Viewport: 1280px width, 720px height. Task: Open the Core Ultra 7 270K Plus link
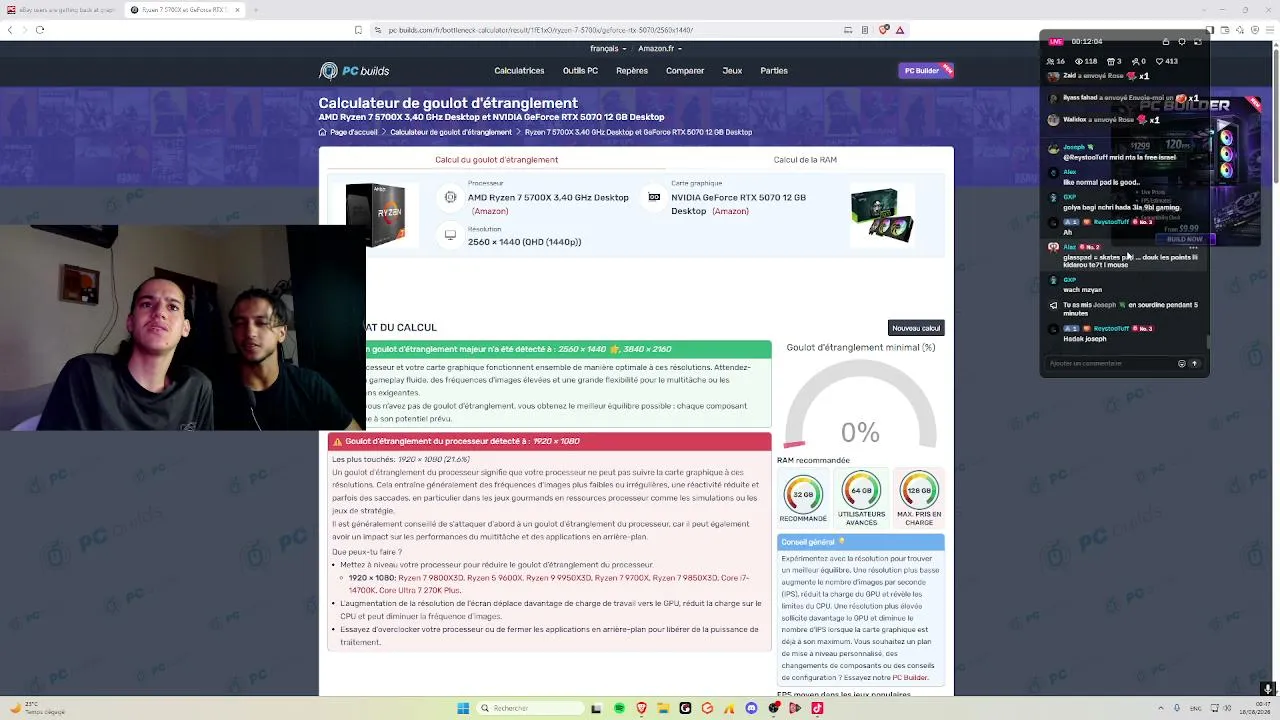pos(419,590)
